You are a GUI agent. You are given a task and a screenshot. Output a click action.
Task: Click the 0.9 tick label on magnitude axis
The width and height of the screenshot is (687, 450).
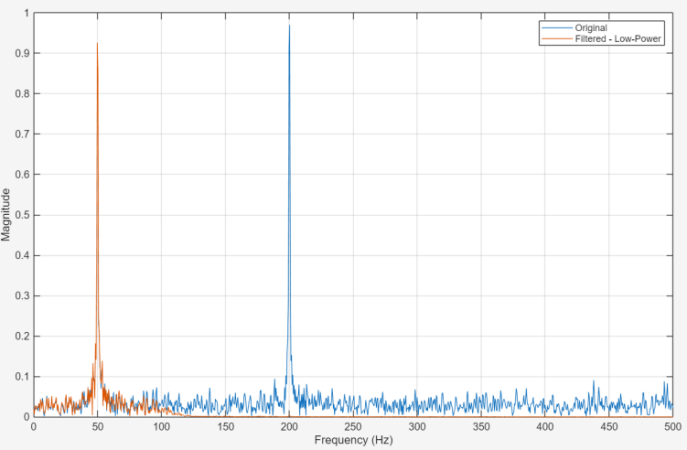pos(22,53)
